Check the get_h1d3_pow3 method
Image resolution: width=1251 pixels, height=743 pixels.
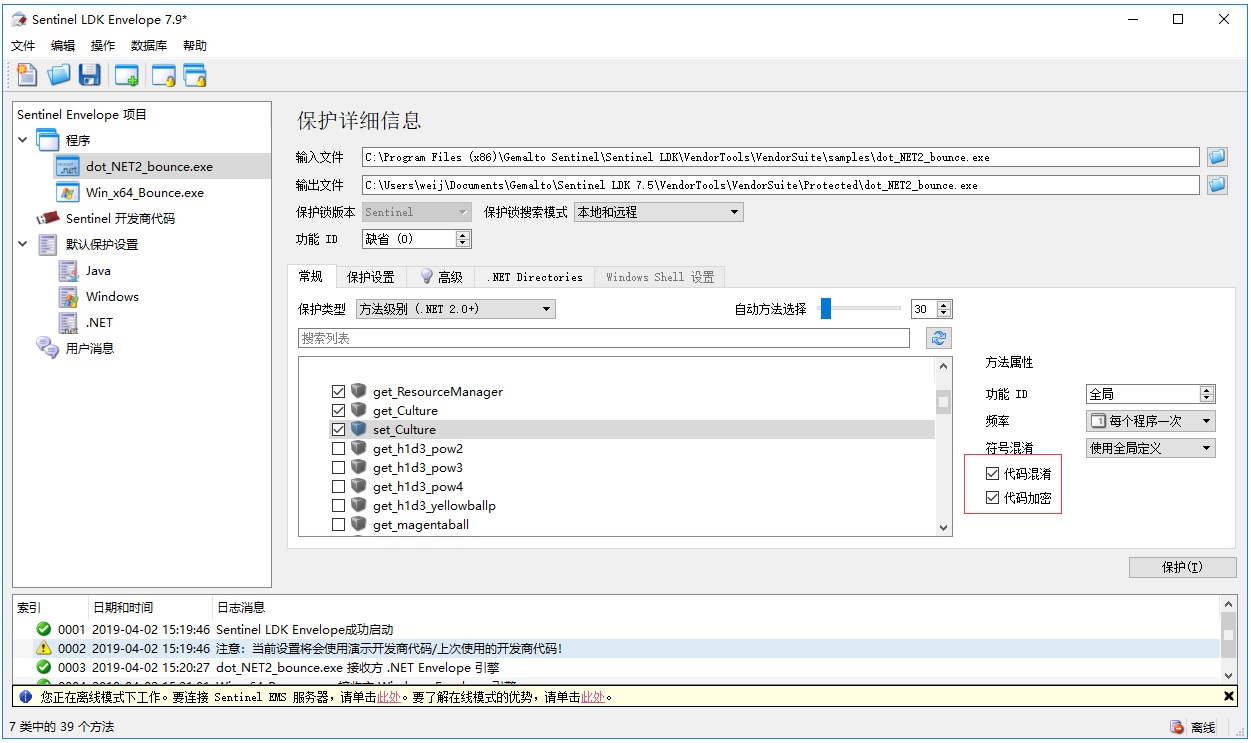pos(338,467)
